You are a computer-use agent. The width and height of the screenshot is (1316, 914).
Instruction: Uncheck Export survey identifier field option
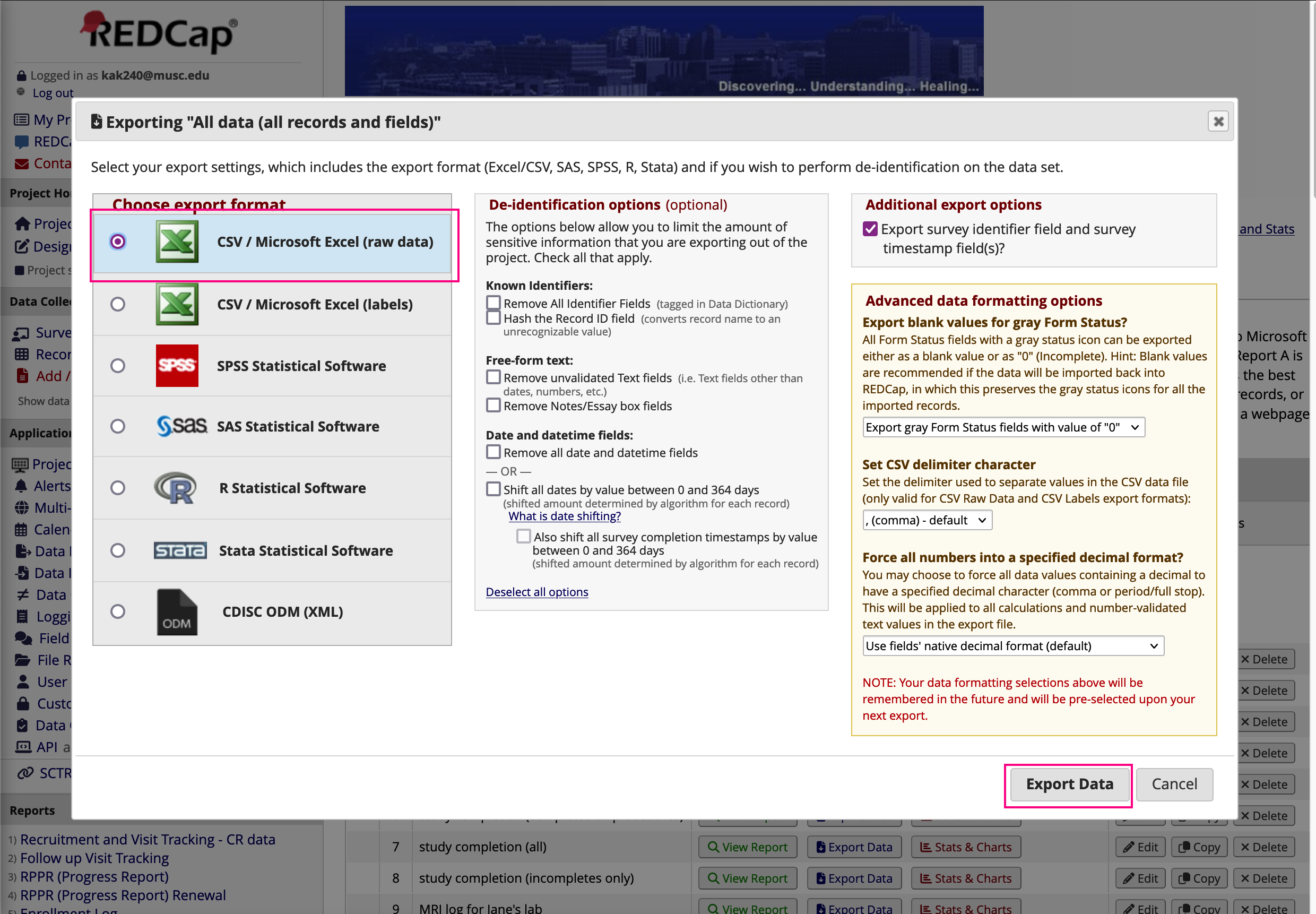pos(870,229)
